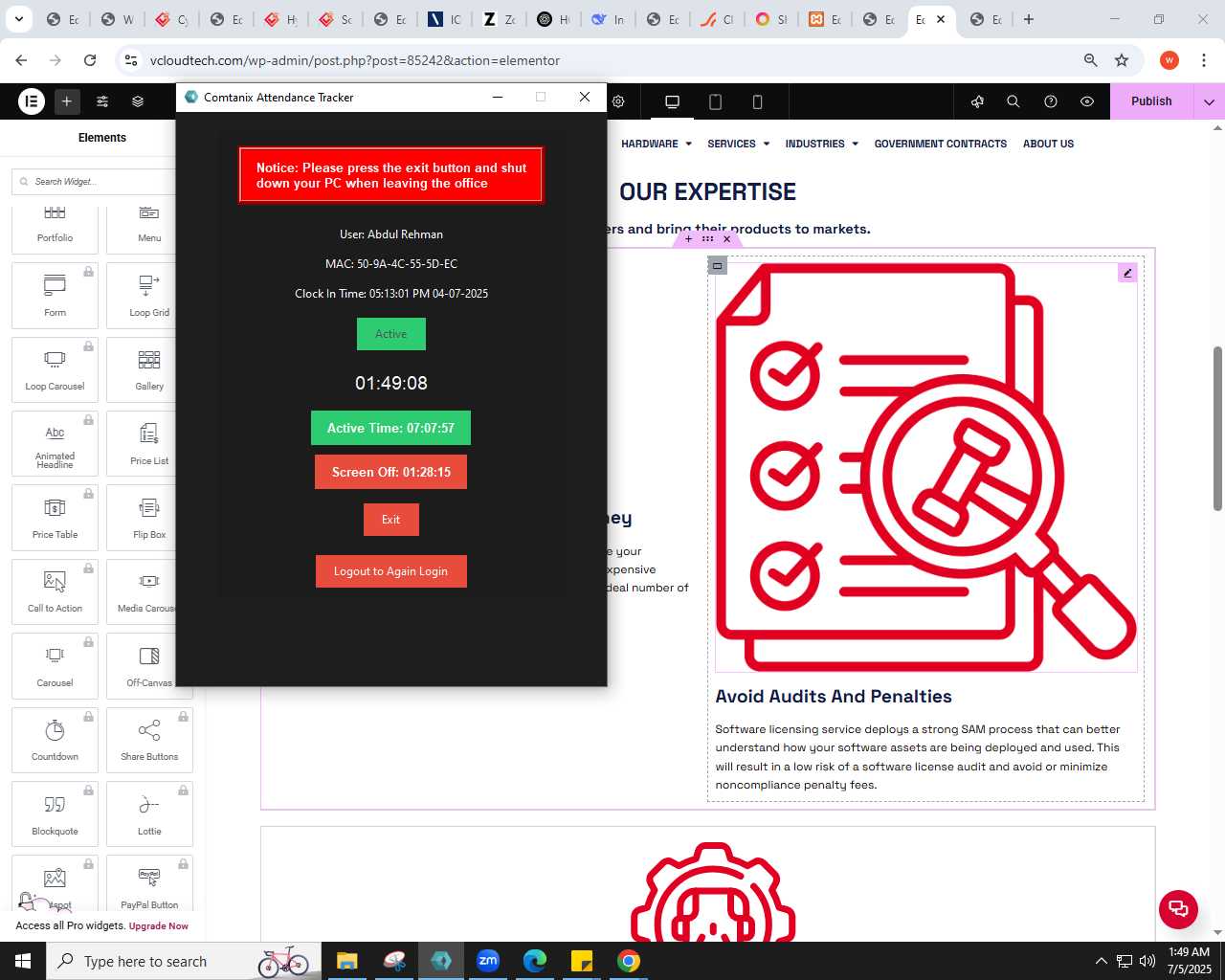The height and width of the screenshot is (980, 1225).
Task: Open Elementor finder search icon
Action: coord(1013,101)
